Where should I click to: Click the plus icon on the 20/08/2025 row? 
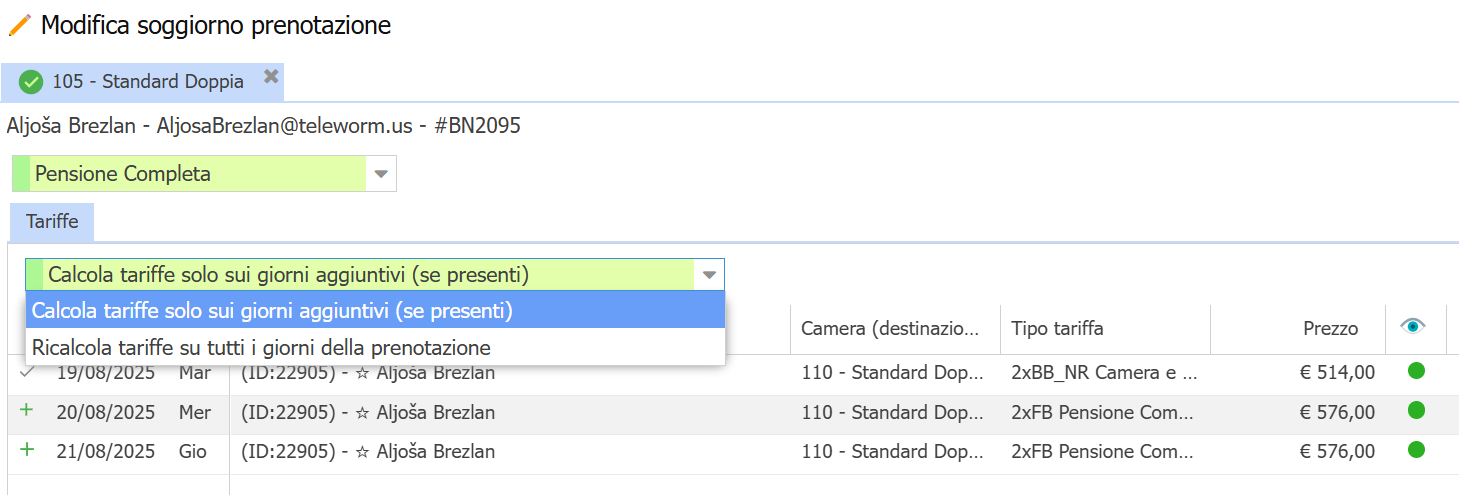click(x=26, y=410)
